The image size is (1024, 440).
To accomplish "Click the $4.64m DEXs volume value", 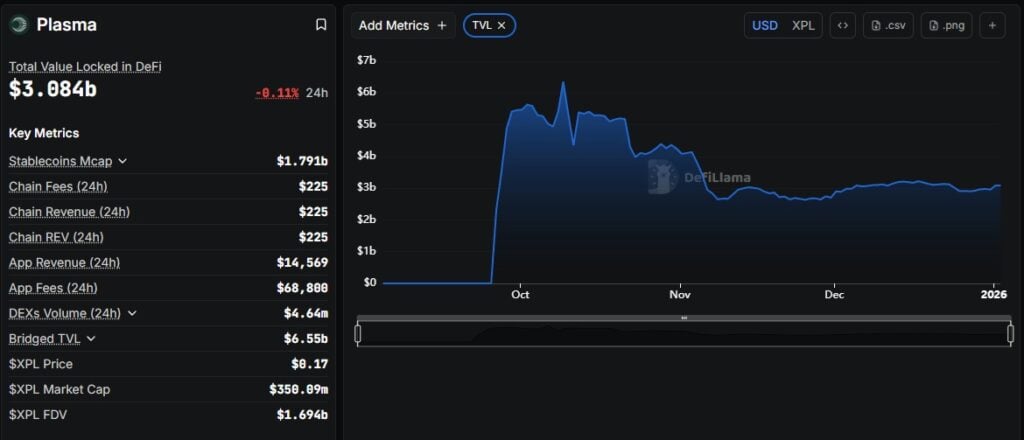I will (306, 313).
